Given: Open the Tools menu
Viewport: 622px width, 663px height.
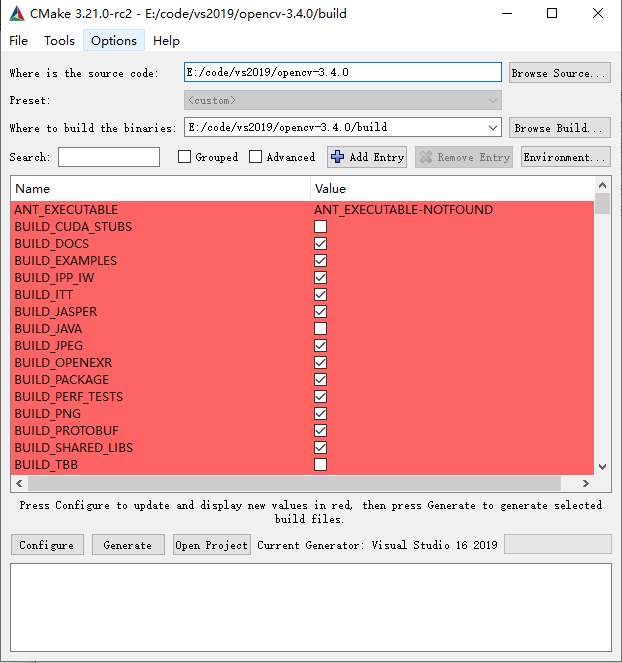Looking at the screenshot, I should [x=59, y=41].
